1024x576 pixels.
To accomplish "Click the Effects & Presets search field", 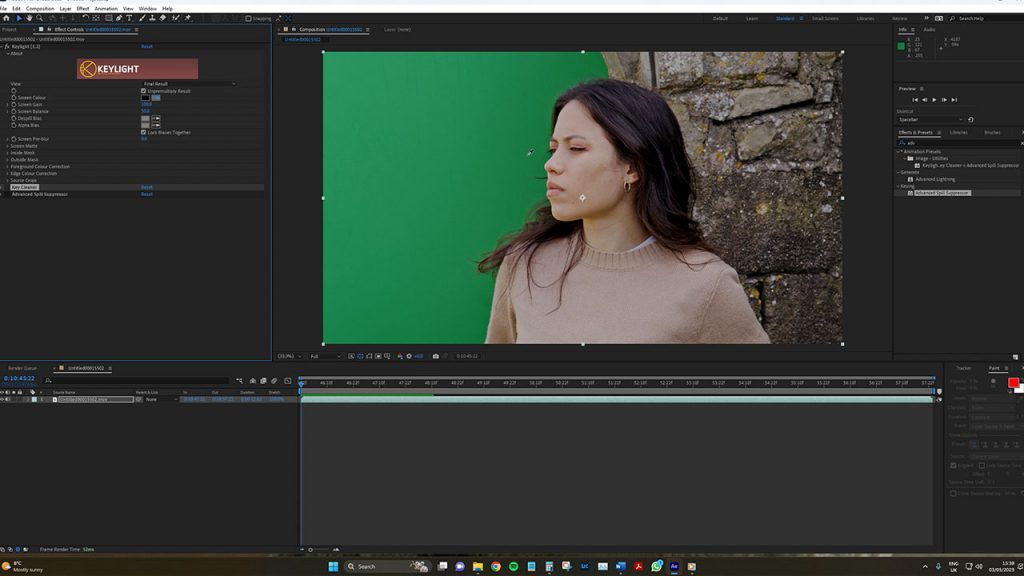I will pyautogui.click(x=960, y=142).
